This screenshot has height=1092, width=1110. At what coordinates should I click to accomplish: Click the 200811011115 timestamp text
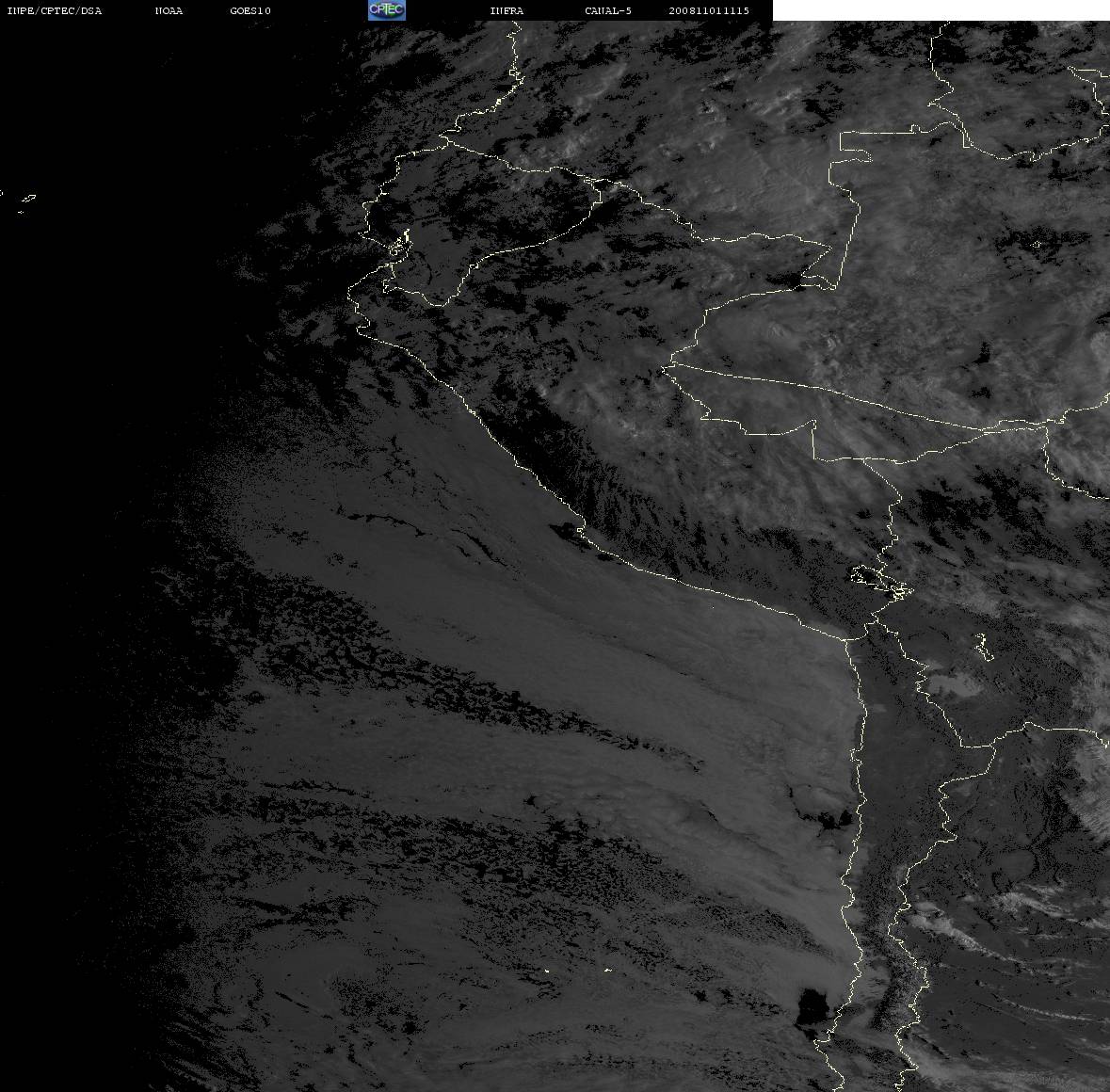[x=709, y=10]
